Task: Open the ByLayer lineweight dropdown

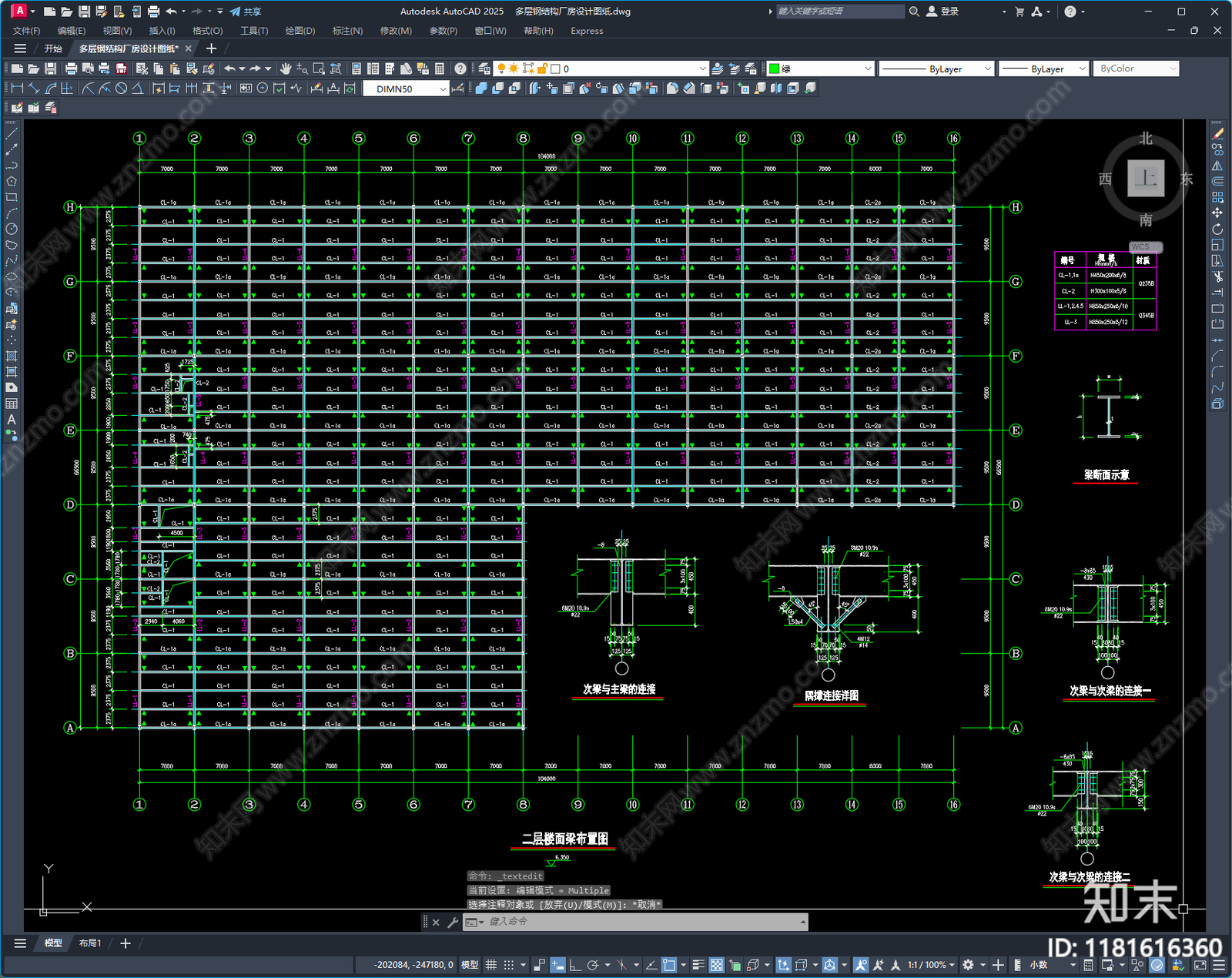Action: point(1044,69)
